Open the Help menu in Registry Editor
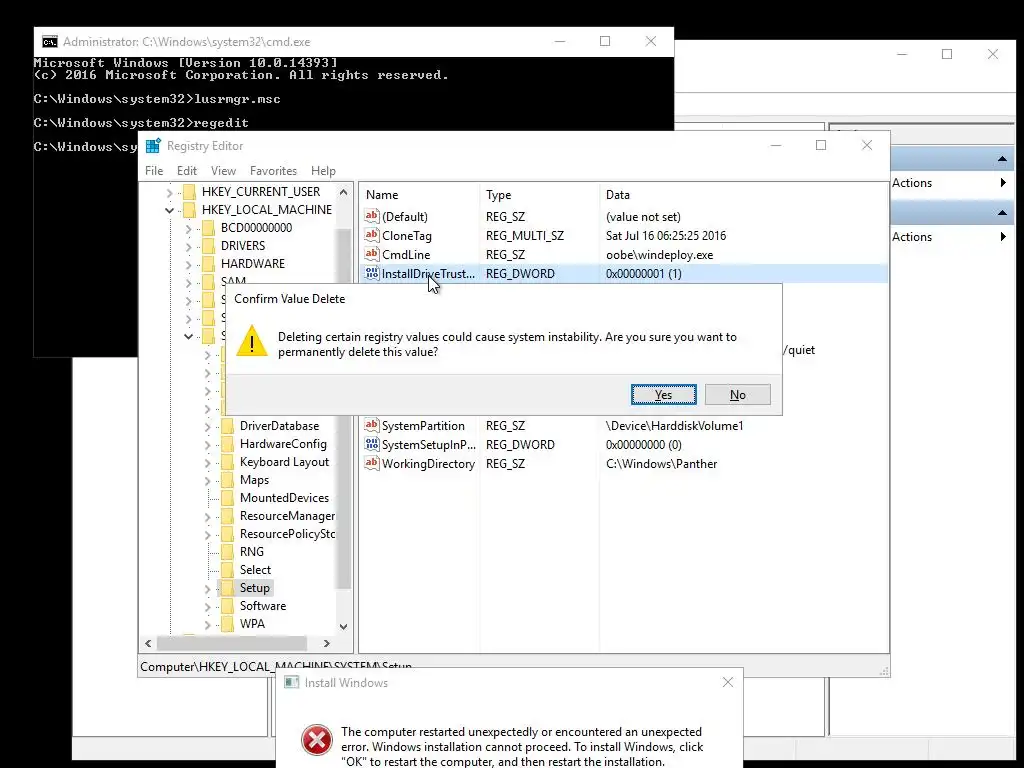 (x=323, y=170)
